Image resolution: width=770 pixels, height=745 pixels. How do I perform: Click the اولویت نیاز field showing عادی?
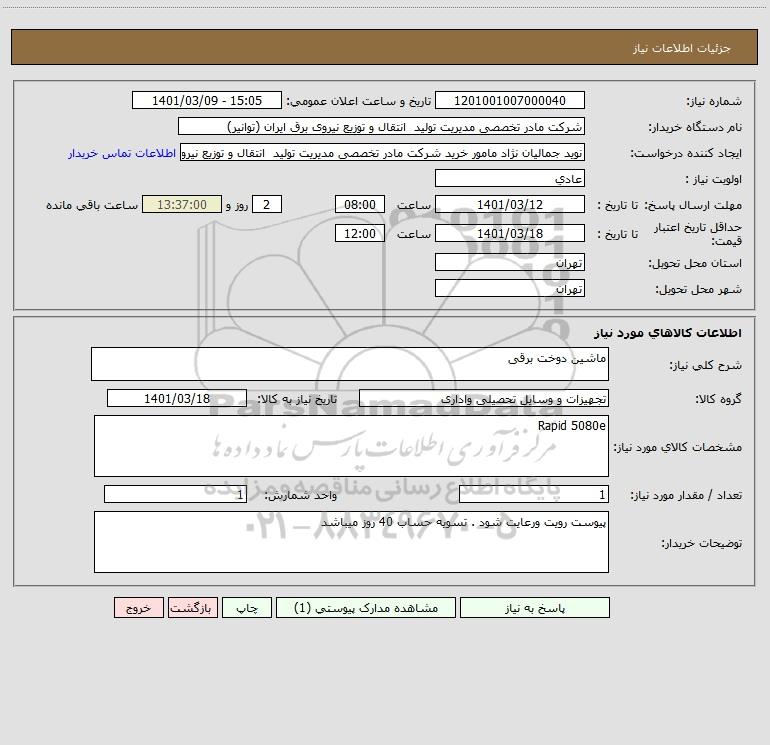tap(510, 178)
